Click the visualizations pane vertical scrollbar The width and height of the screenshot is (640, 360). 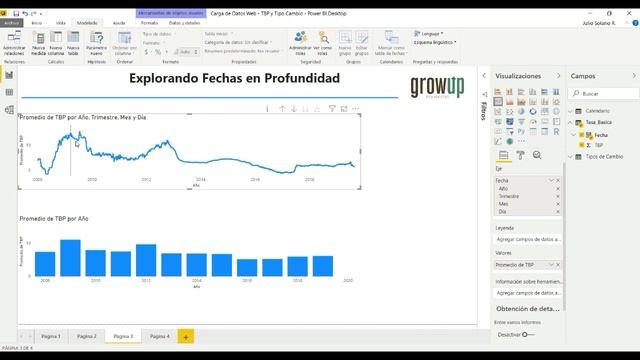click(564, 237)
